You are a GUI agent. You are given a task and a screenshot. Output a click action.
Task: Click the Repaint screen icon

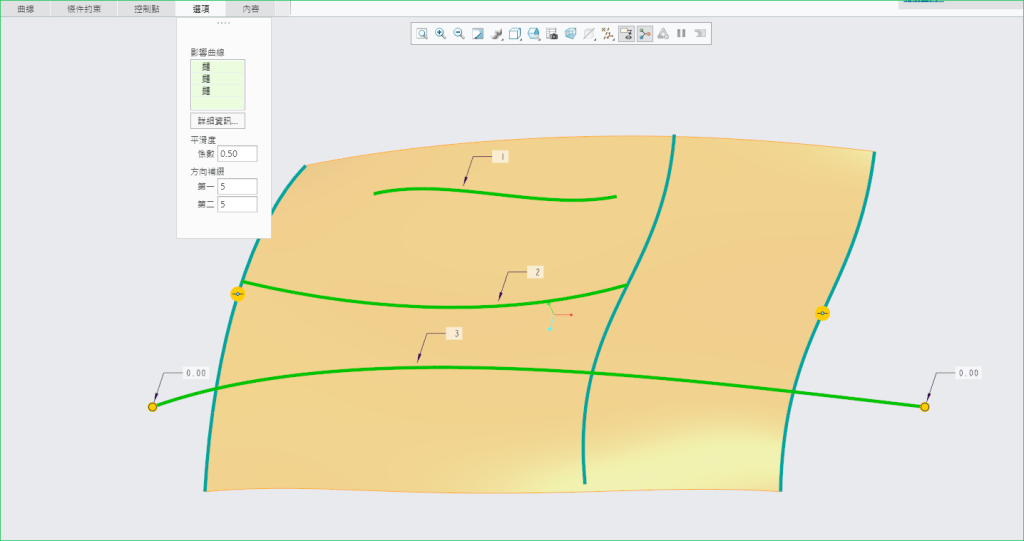click(478, 33)
